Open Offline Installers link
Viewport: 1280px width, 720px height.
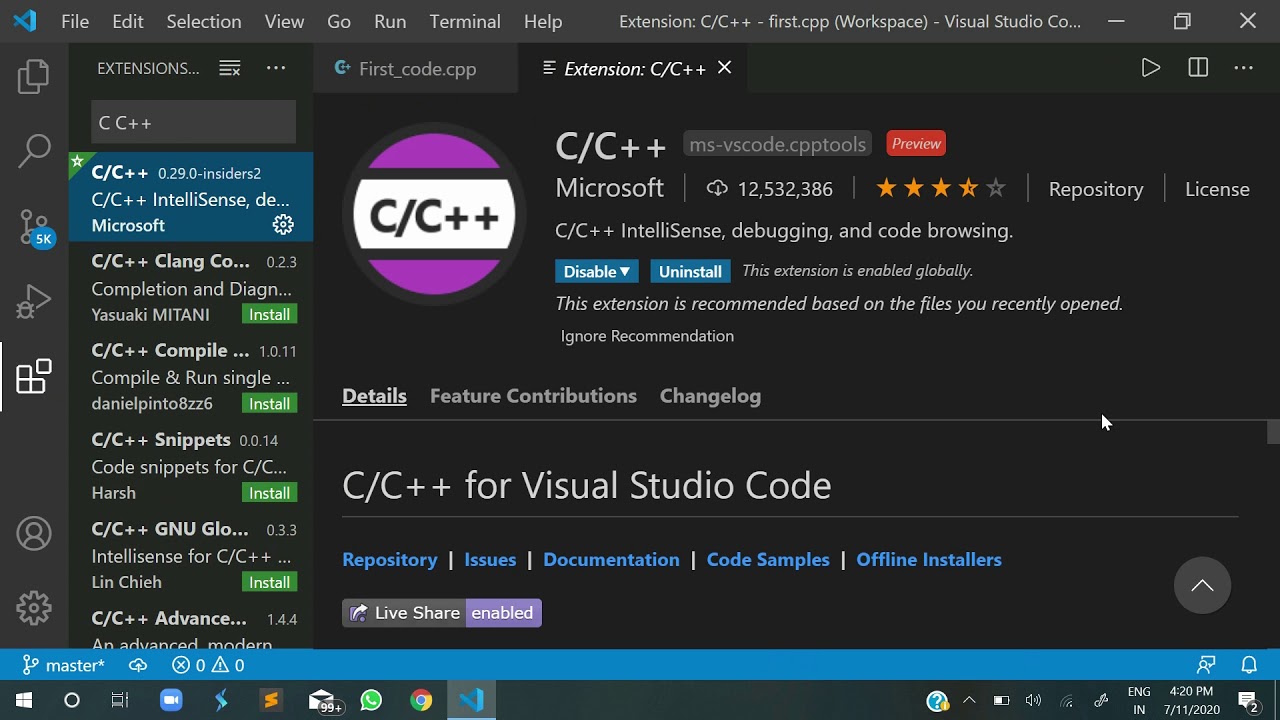[x=929, y=560]
